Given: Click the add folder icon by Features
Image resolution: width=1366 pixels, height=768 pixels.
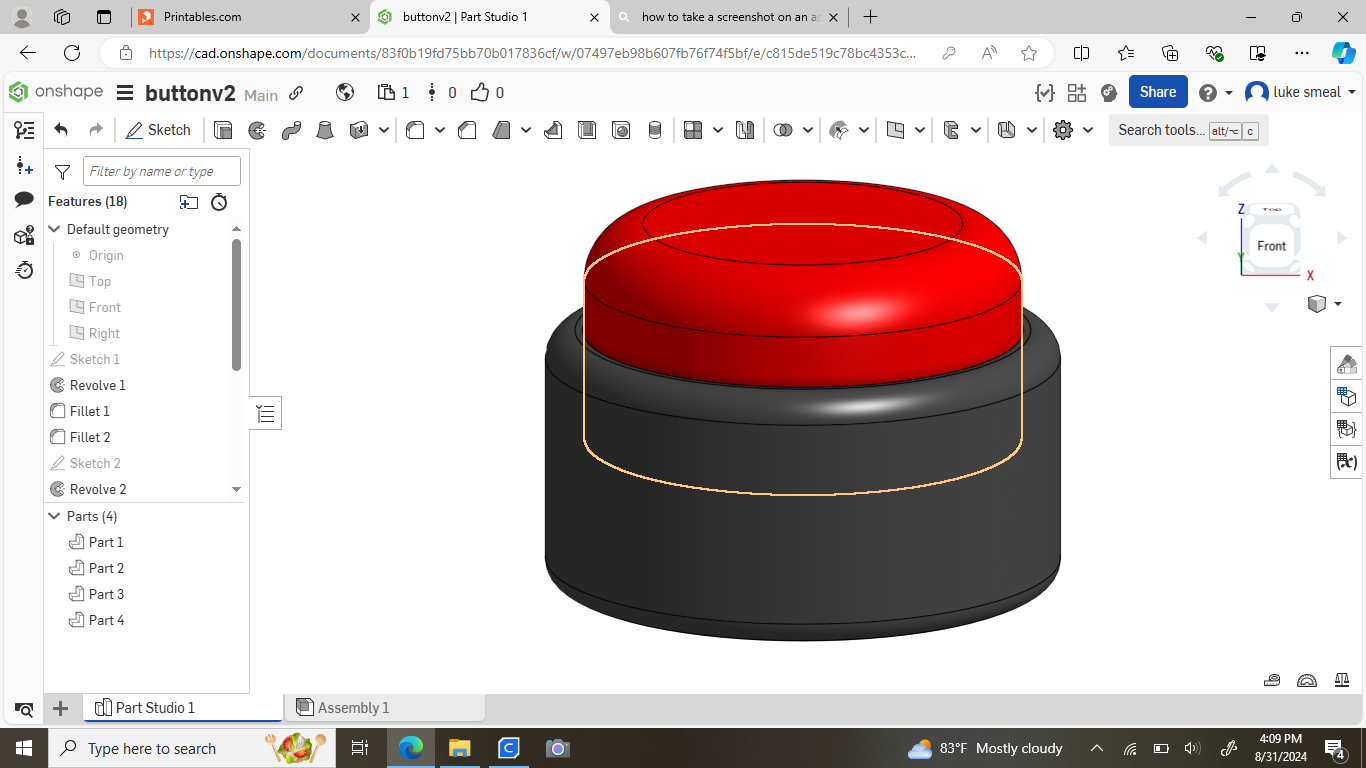Looking at the screenshot, I should tap(189, 202).
